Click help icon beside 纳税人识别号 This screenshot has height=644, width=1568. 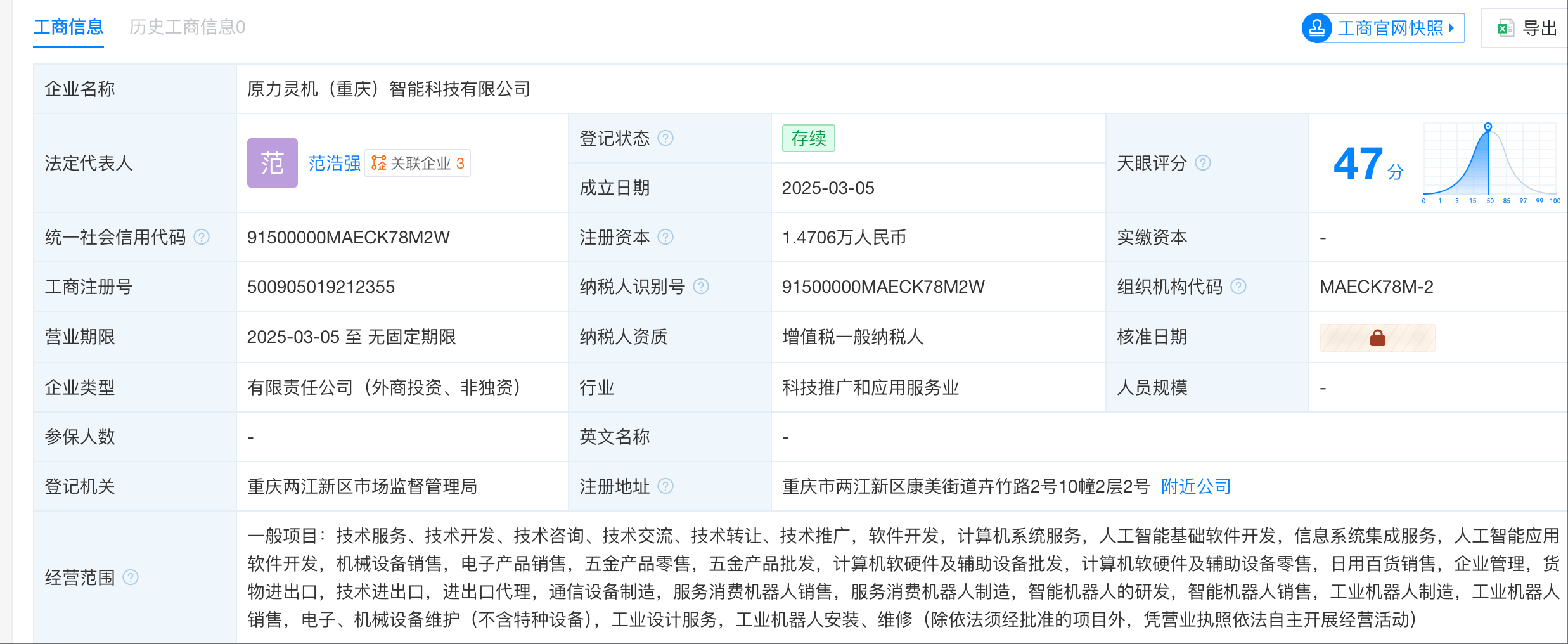point(700,287)
